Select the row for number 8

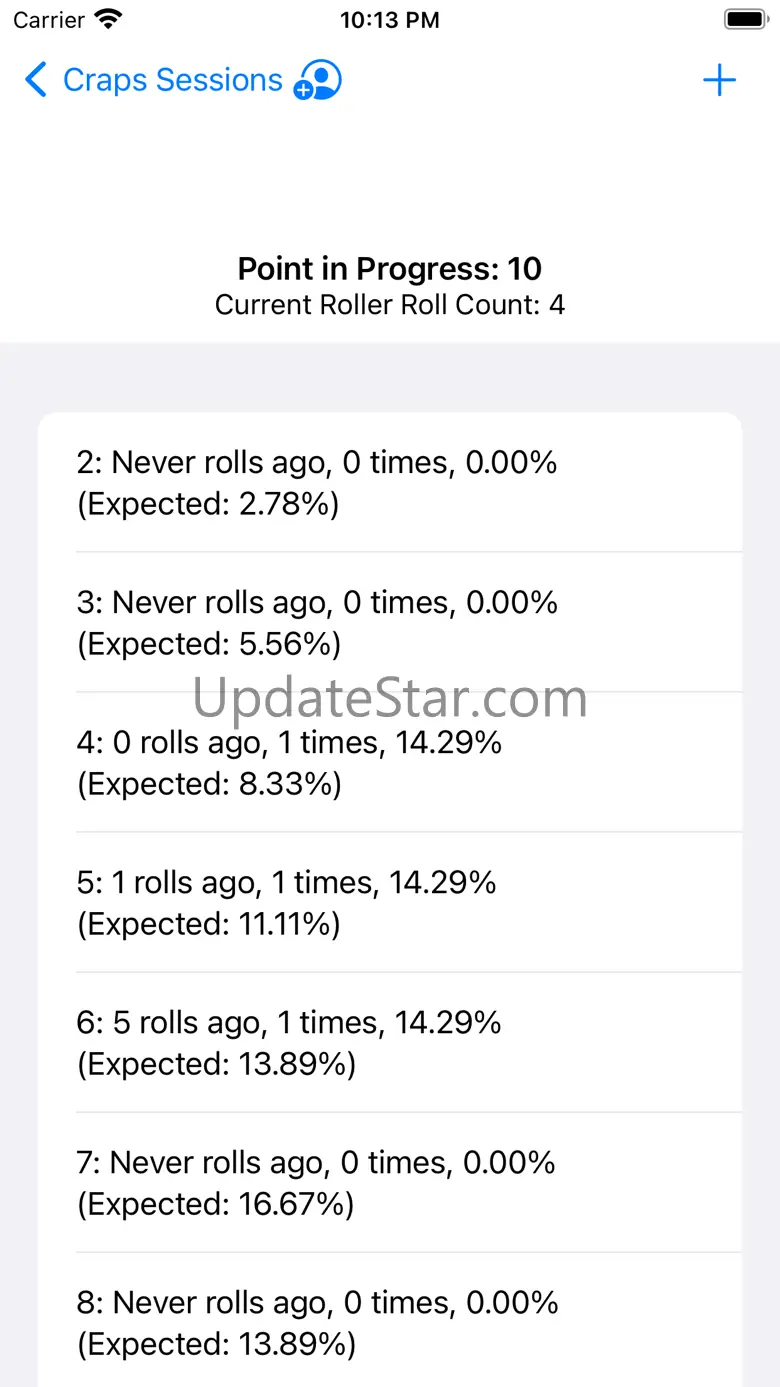click(390, 1322)
